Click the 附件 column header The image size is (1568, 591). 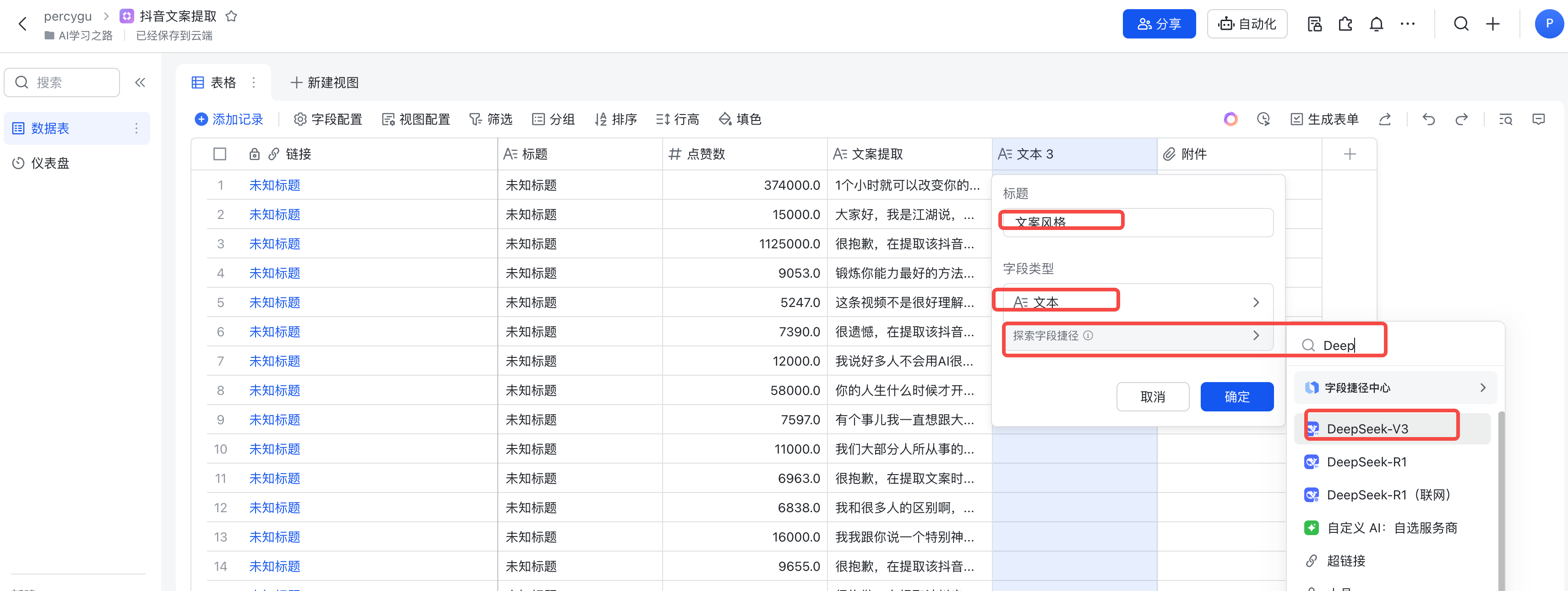(1239, 154)
